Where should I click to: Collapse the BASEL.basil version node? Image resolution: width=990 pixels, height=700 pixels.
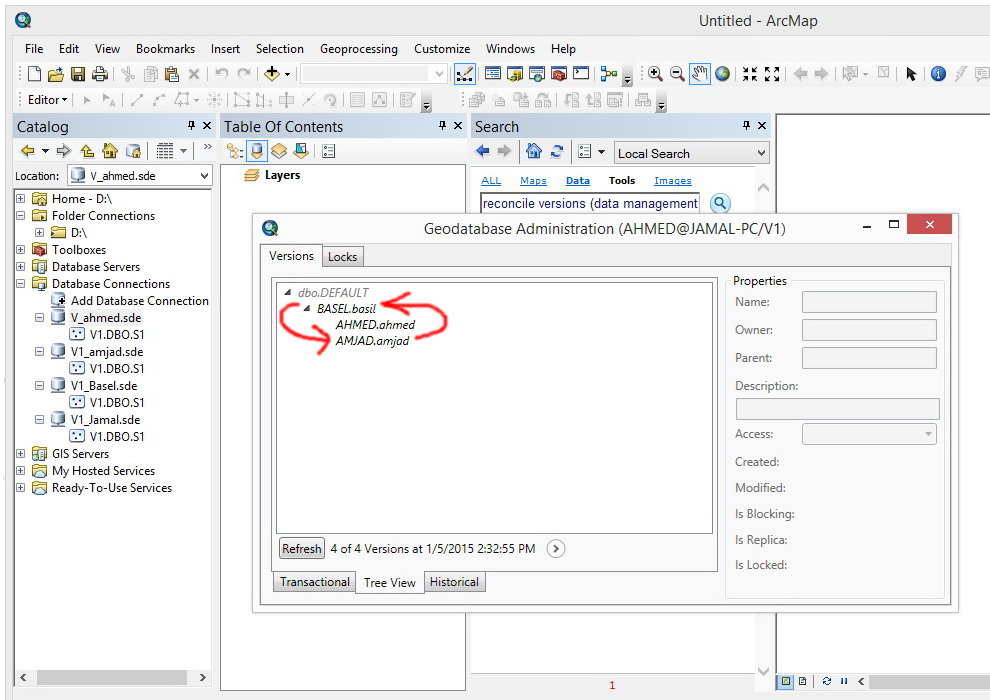pyautogui.click(x=307, y=309)
